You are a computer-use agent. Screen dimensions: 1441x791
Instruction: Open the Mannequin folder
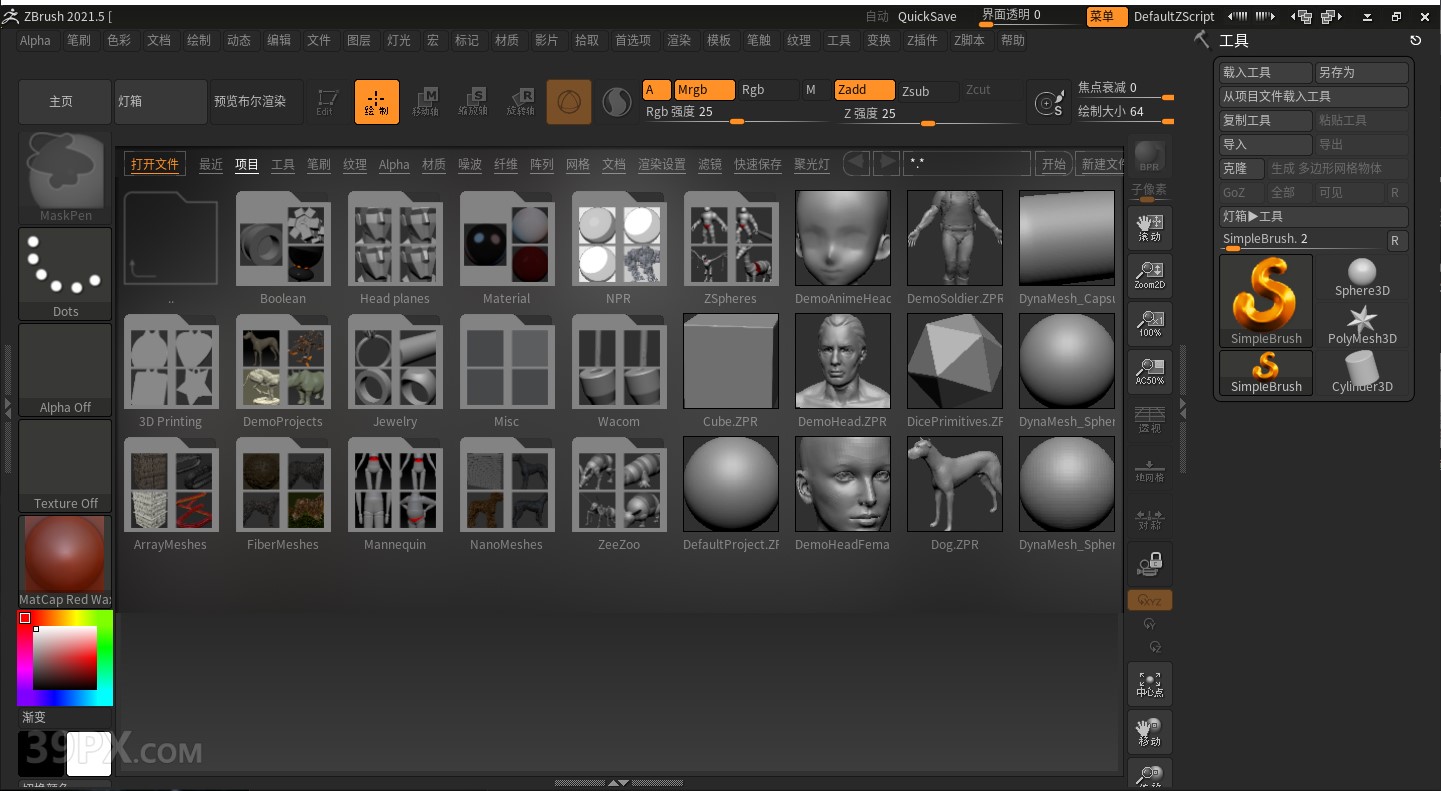pos(395,494)
